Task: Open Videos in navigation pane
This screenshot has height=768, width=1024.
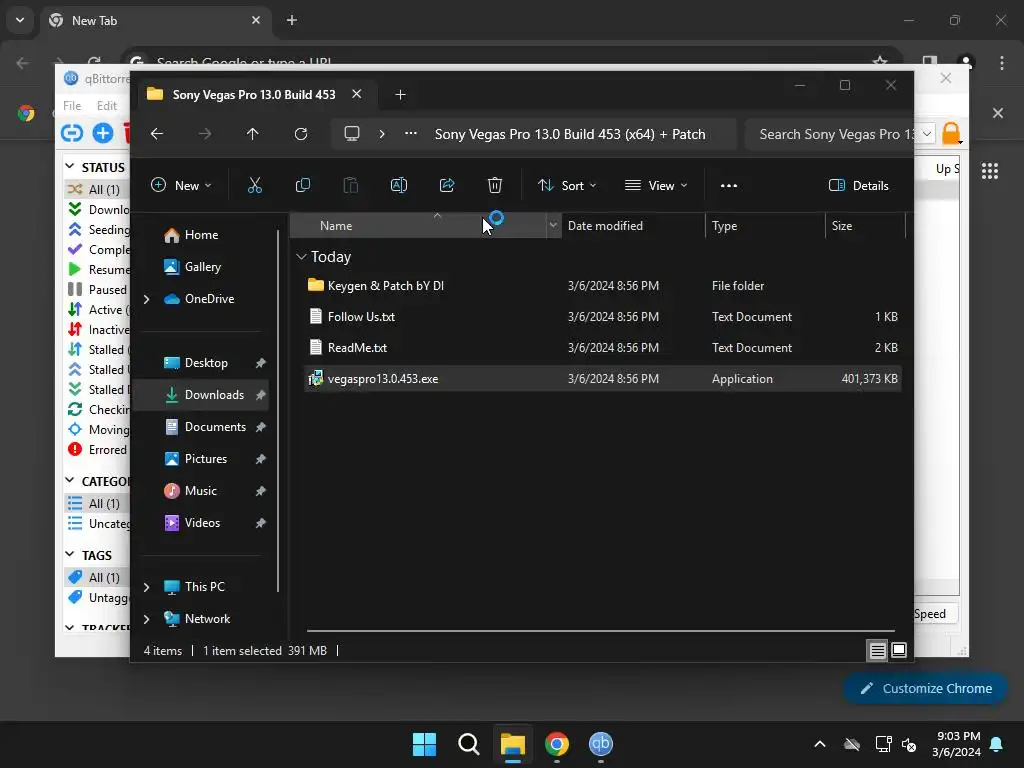Action: [x=202, y=523]
